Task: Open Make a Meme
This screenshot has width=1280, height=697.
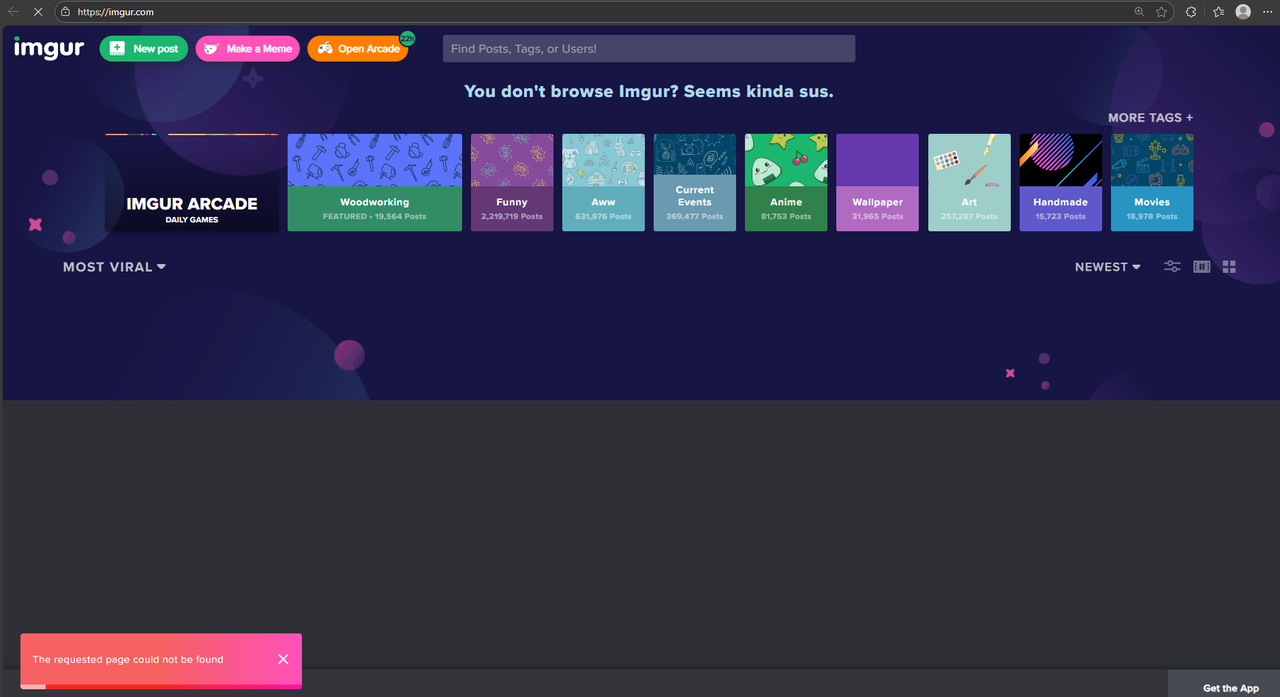Action: 248,48
